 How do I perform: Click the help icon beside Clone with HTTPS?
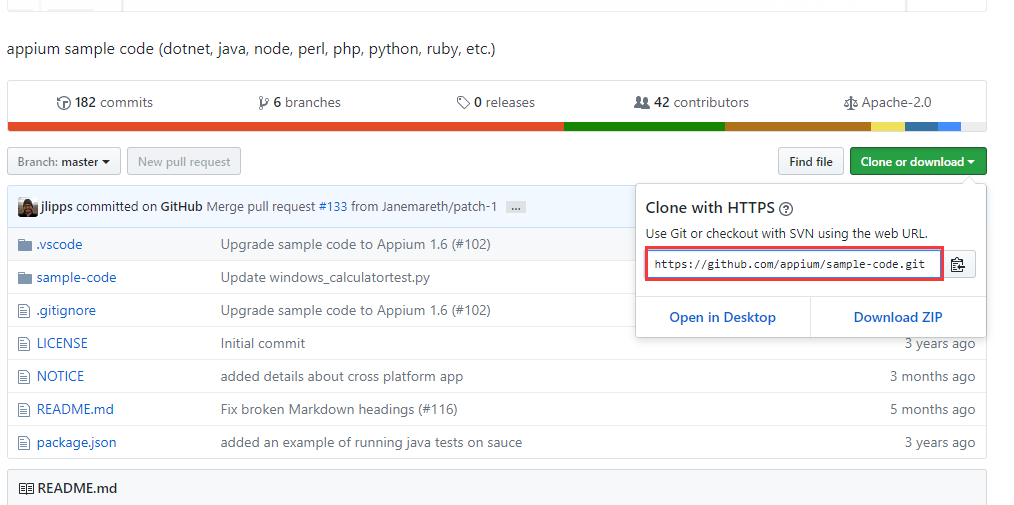786,209
